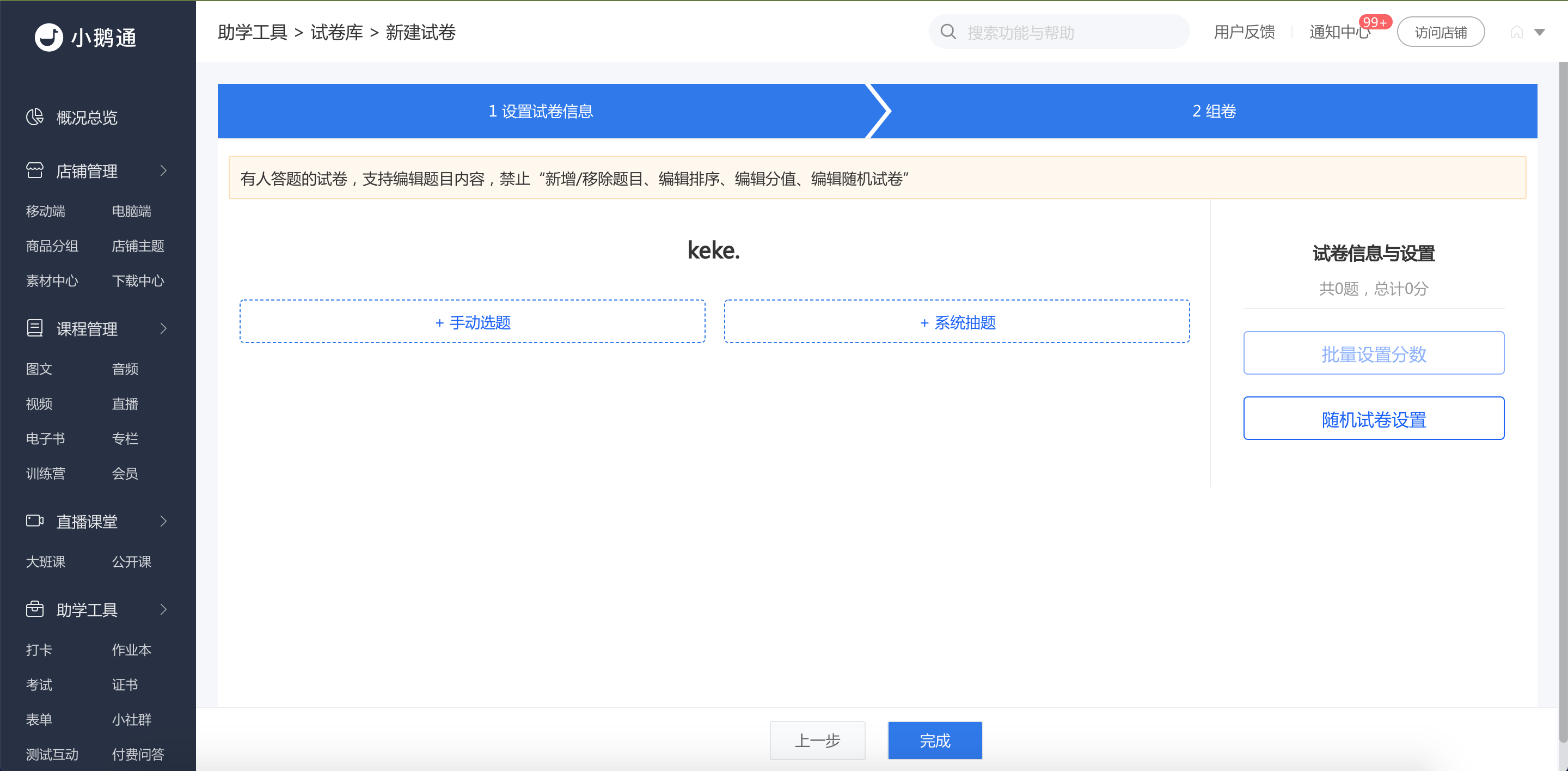
Task: Open 电子书 sidebar item
Action: click(46, 438)
